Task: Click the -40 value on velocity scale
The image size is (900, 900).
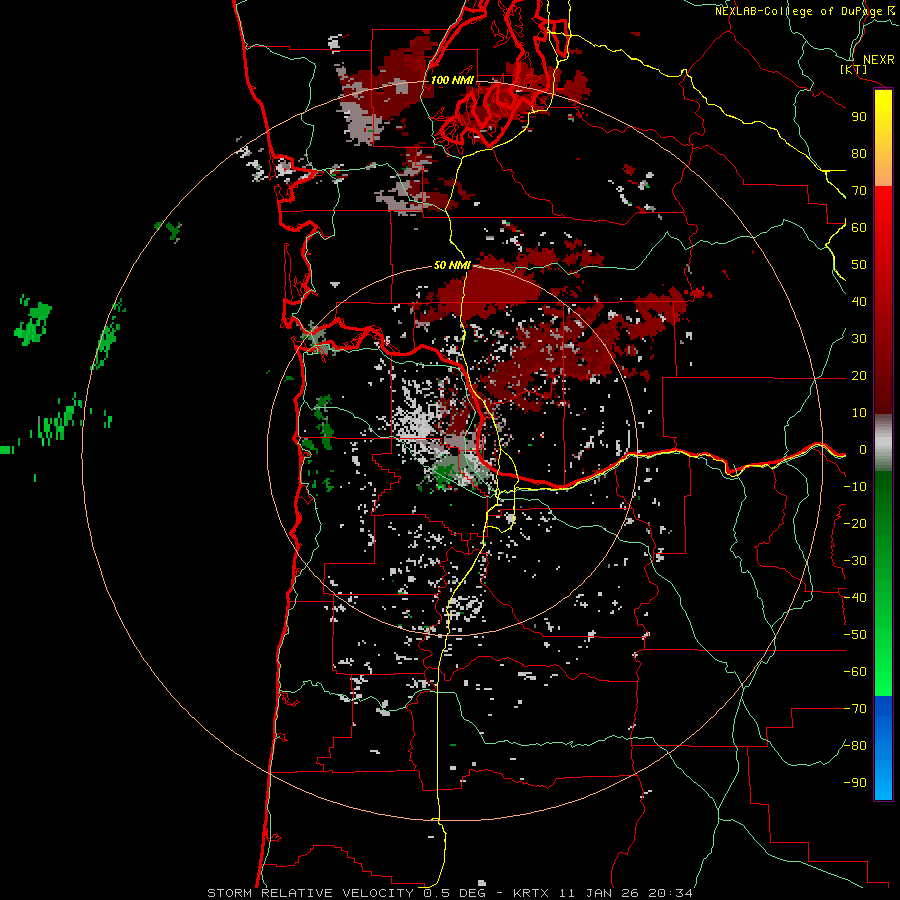Action: click(x=855, y=598)
